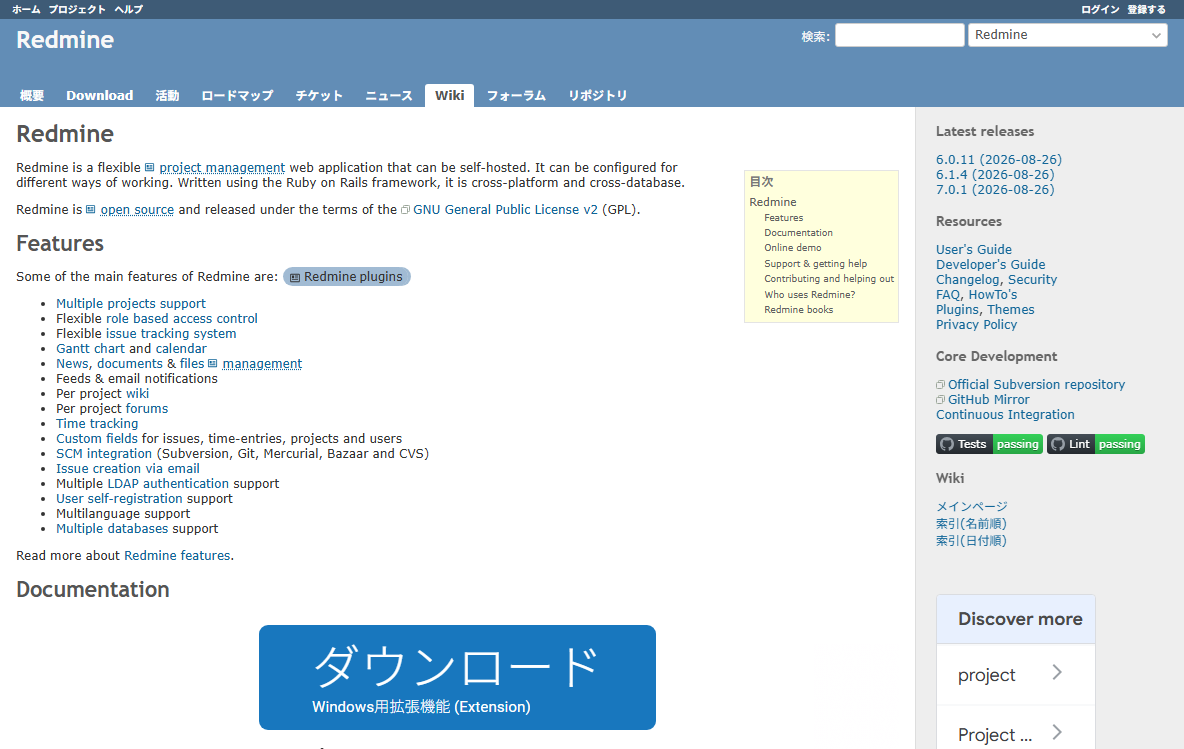The image size is (1184, 749).
Task: Open the リポジトリ tab
Action: [x=597, y=95]
